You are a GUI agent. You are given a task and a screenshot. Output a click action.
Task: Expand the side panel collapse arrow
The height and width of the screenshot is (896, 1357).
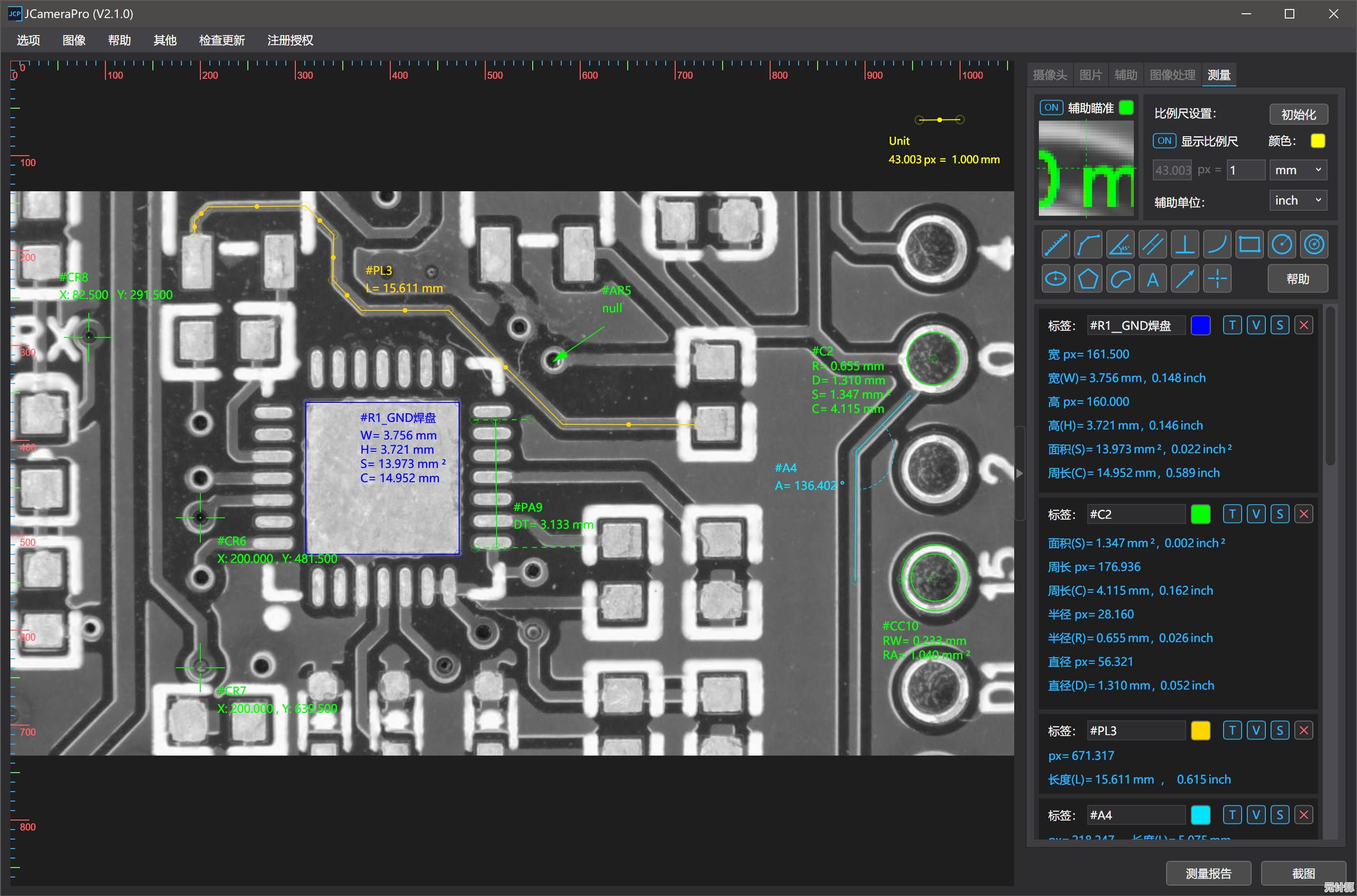click(1019, 473)
